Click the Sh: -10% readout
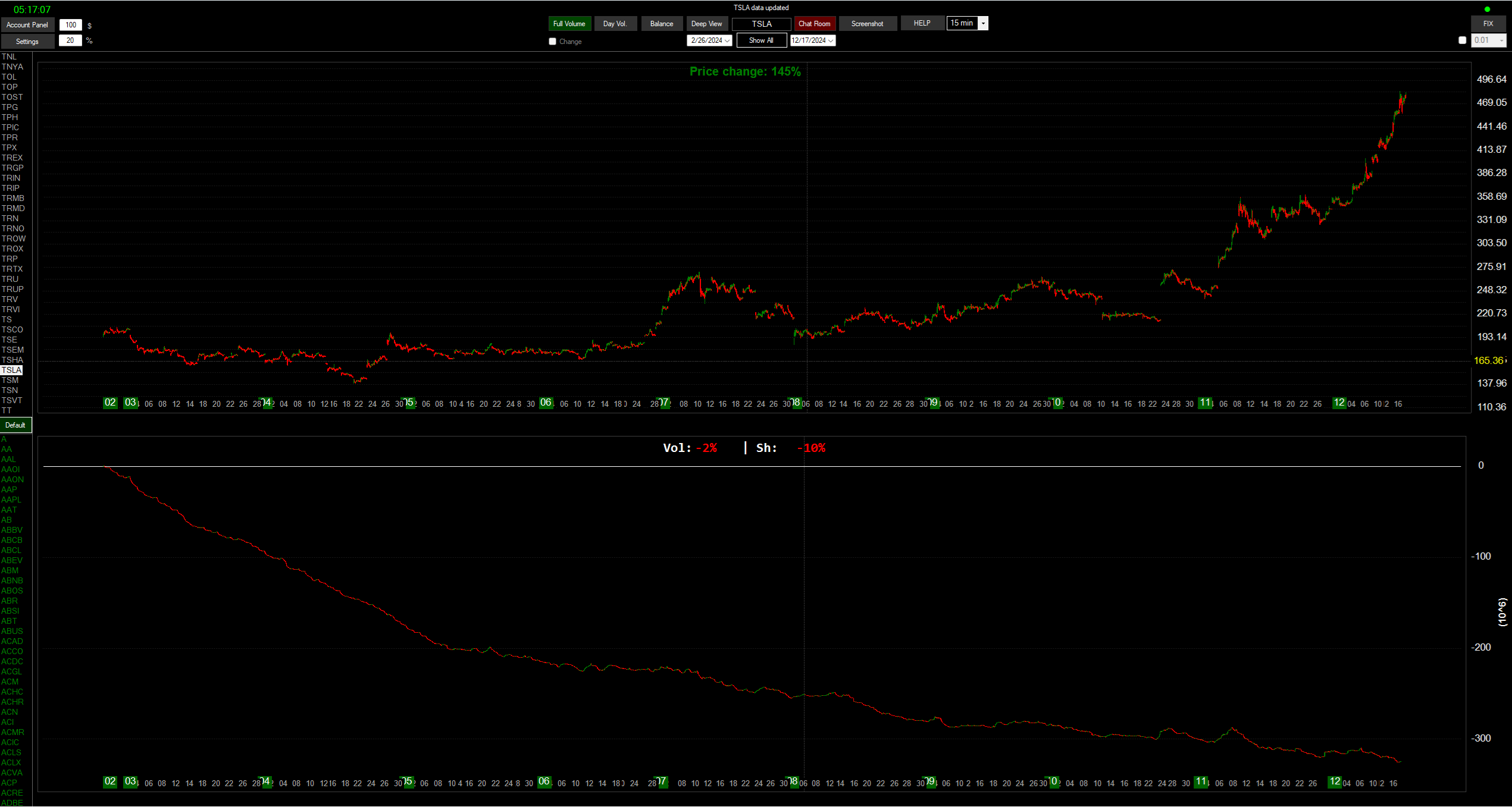 [x=791, y=448]
